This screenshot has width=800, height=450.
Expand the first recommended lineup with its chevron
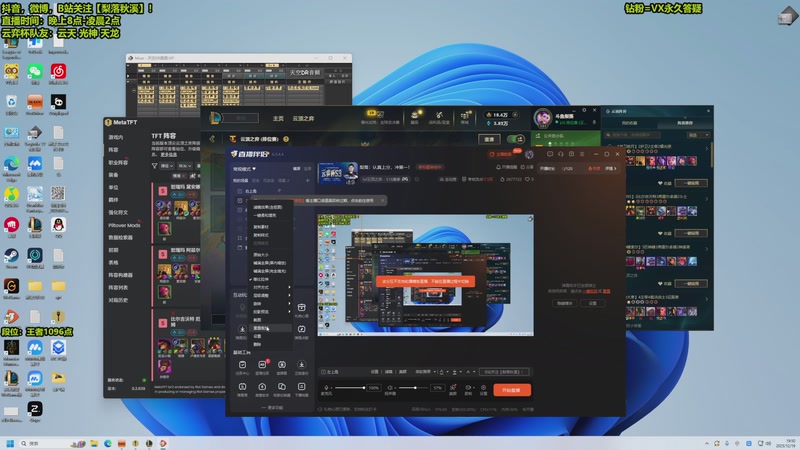point(707,148)
